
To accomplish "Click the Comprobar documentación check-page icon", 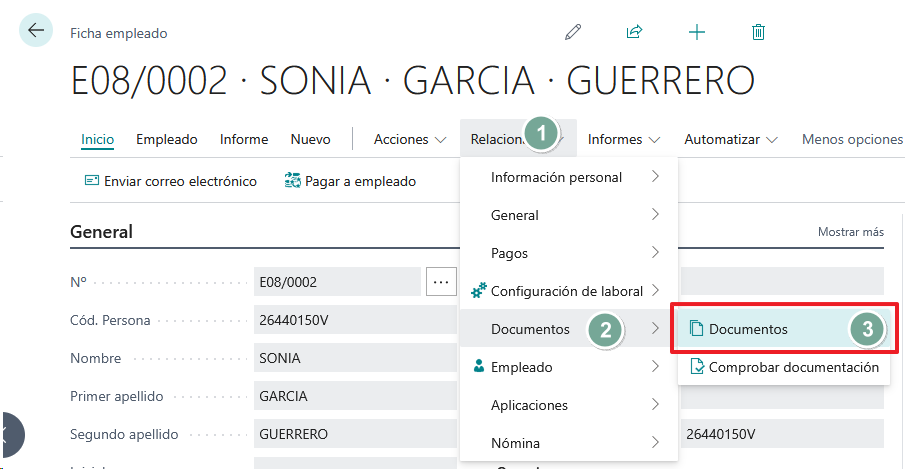I will [697, 367].
